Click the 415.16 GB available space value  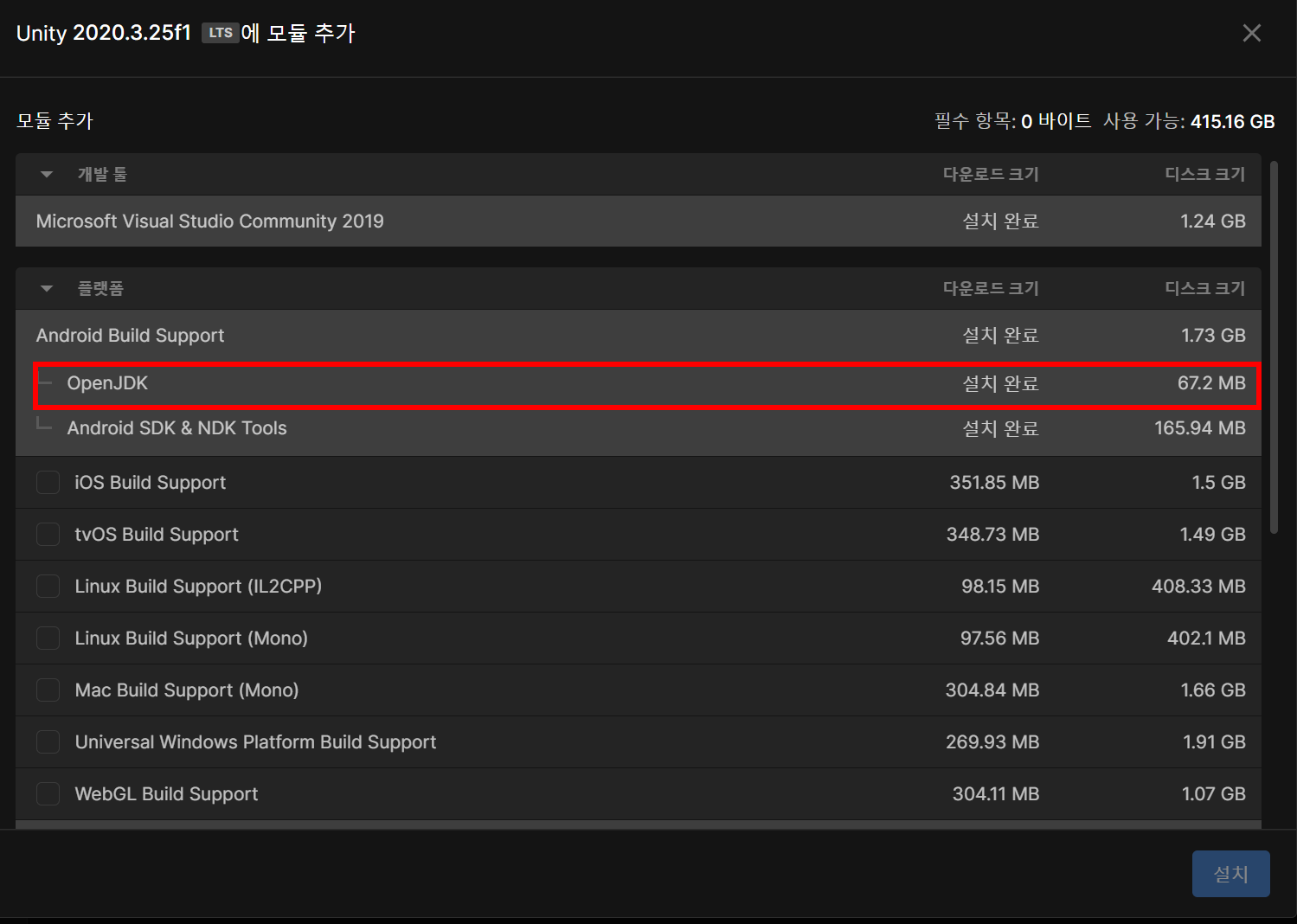click(x=1232, y=122)
